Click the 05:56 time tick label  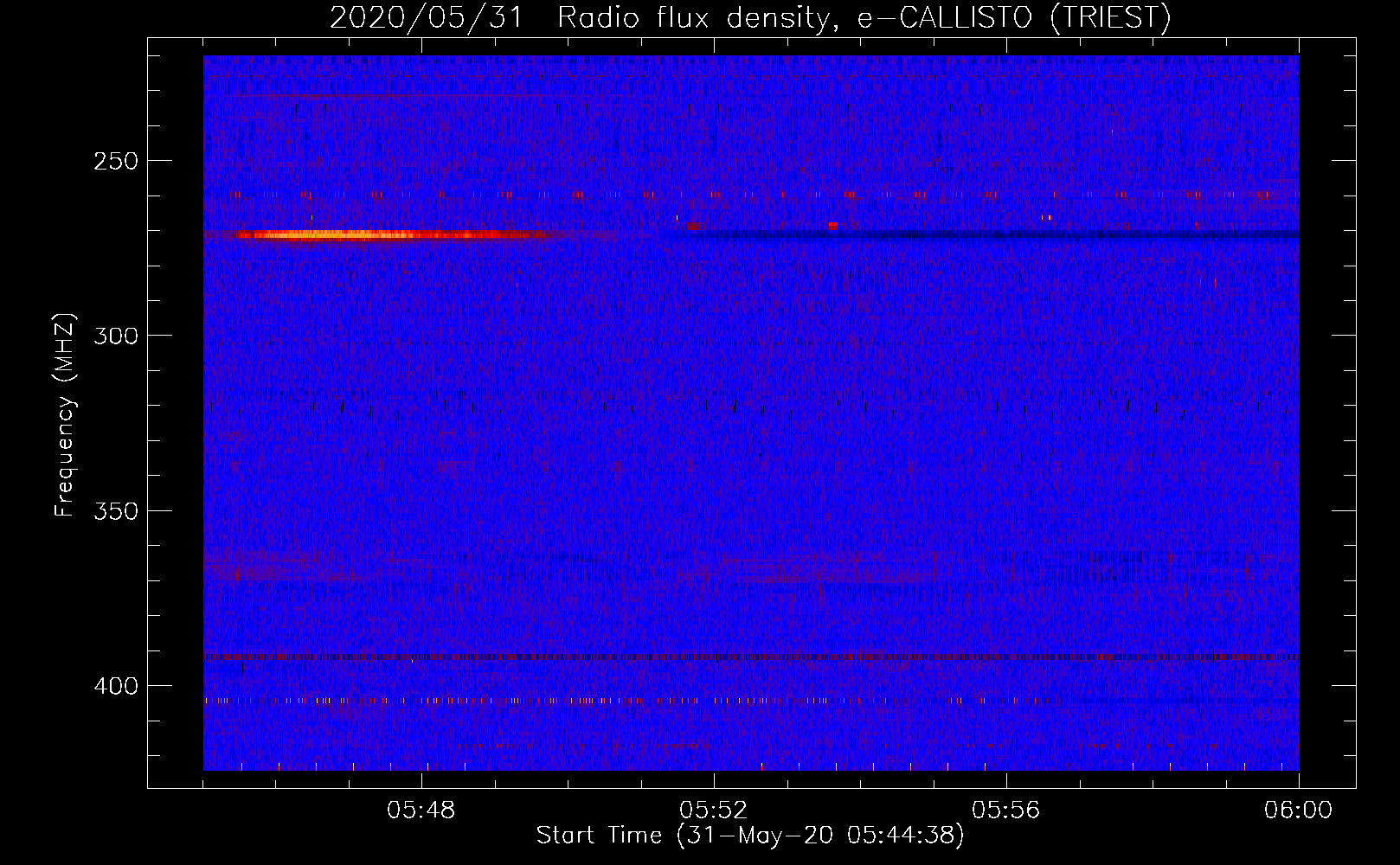(1006, 811)
